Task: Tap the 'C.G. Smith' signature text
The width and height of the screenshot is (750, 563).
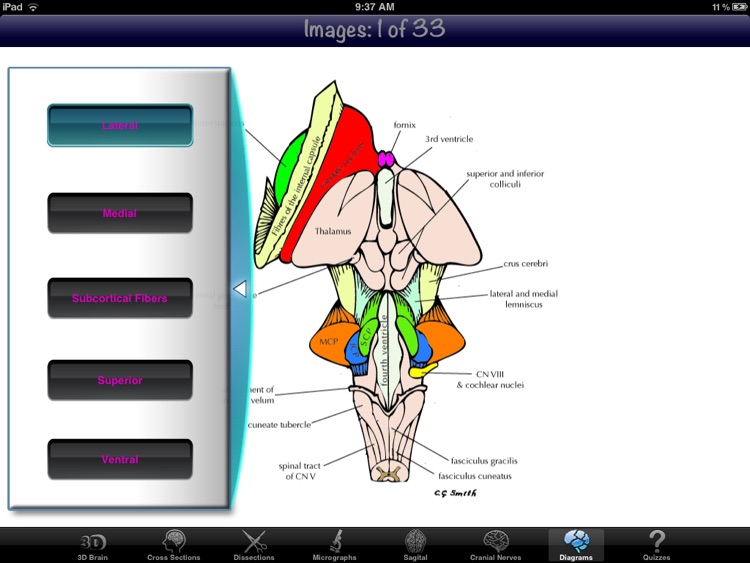Action: pyautogui.click(x=455, y=493)
